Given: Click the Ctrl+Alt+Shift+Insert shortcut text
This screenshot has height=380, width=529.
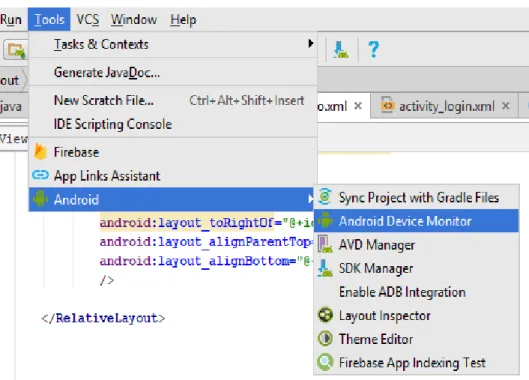Looking at the screenshot, I should (x=247, y=100).
